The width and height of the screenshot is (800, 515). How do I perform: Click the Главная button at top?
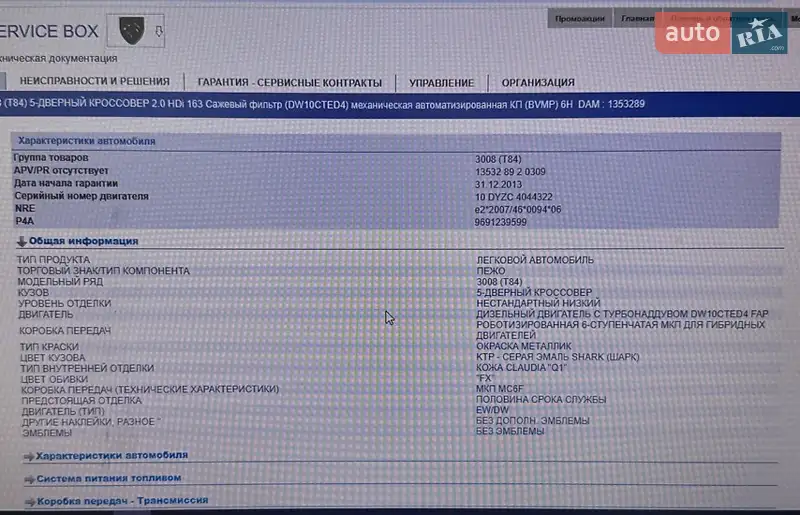point(637,18)
